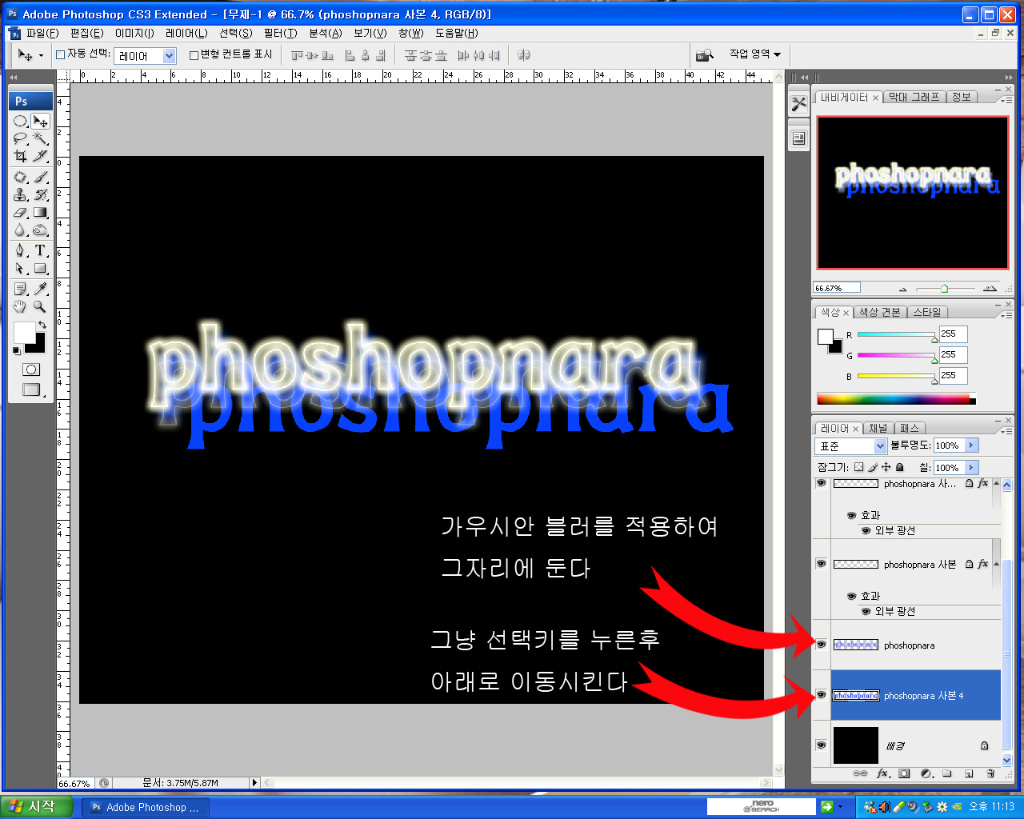Toggle 외부 광선 visibility under phoshopnara 사본 layer

click(866, 611)
